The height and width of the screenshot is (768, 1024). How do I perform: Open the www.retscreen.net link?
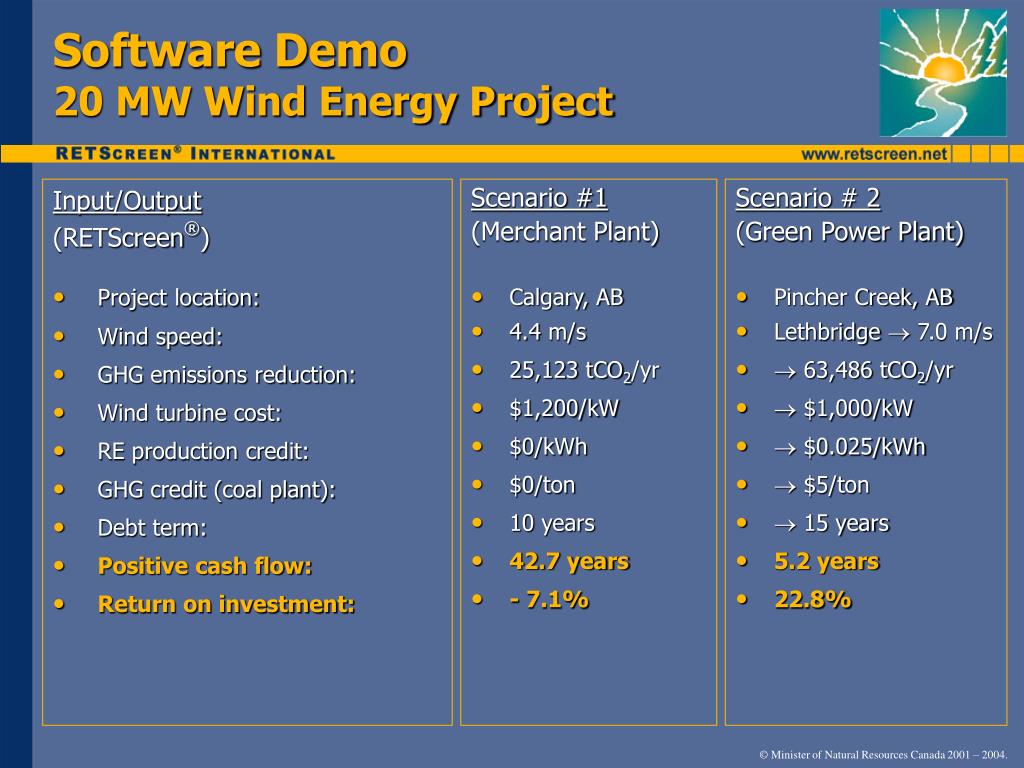click(874, 154)
